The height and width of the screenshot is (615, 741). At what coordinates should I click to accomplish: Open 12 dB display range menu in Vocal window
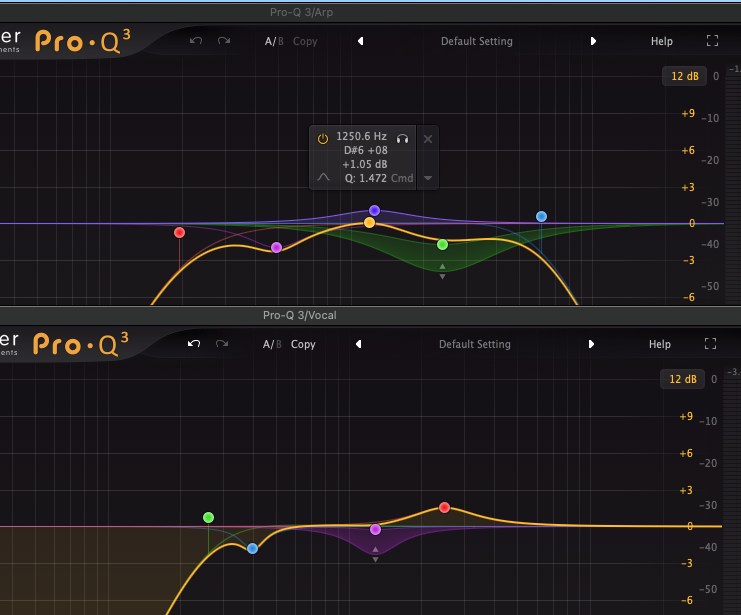(683, 379)
